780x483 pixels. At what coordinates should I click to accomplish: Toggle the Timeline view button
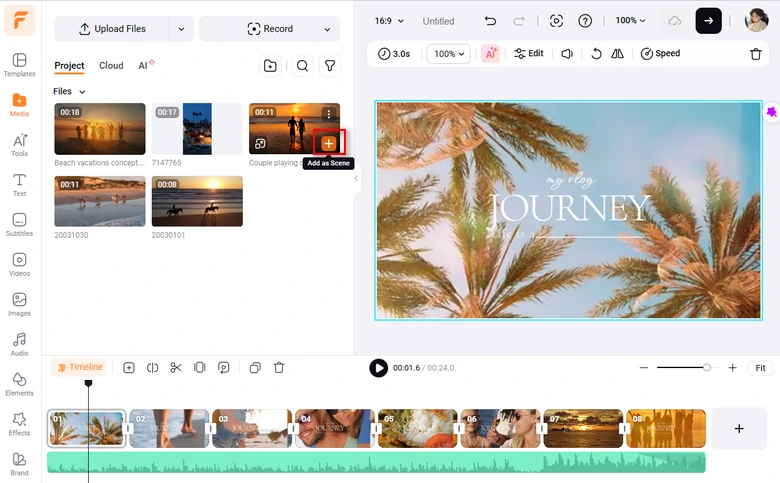click(79, 368)
